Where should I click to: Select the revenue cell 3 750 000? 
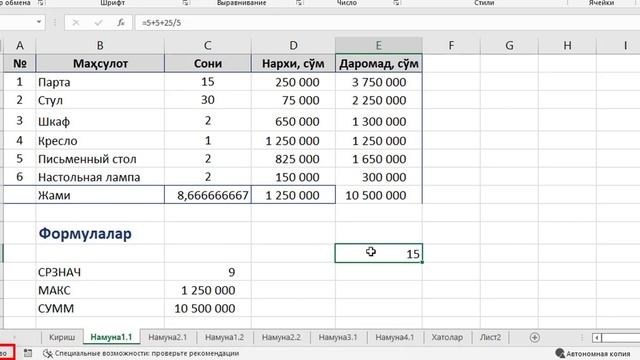pos(379,82)
